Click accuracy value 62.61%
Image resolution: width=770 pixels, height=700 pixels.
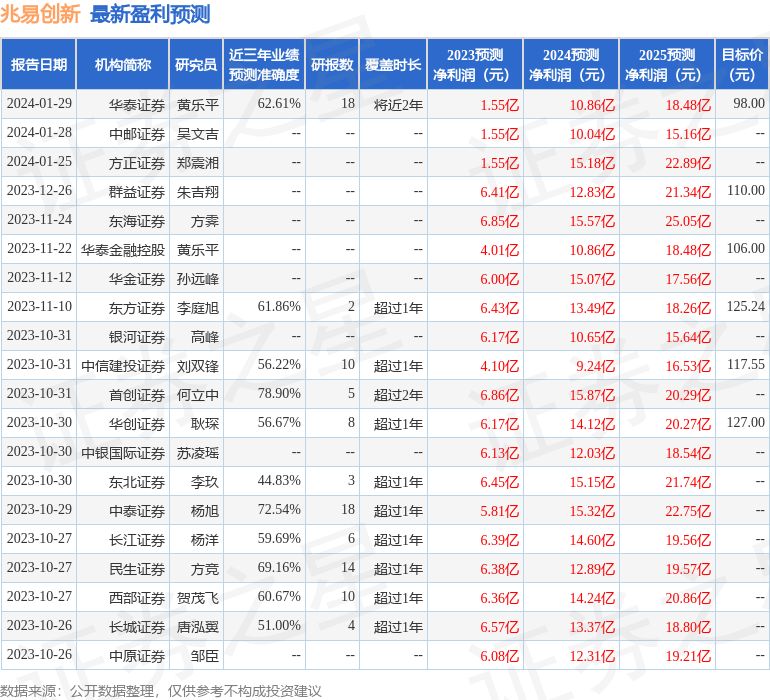tap(279, 104)
